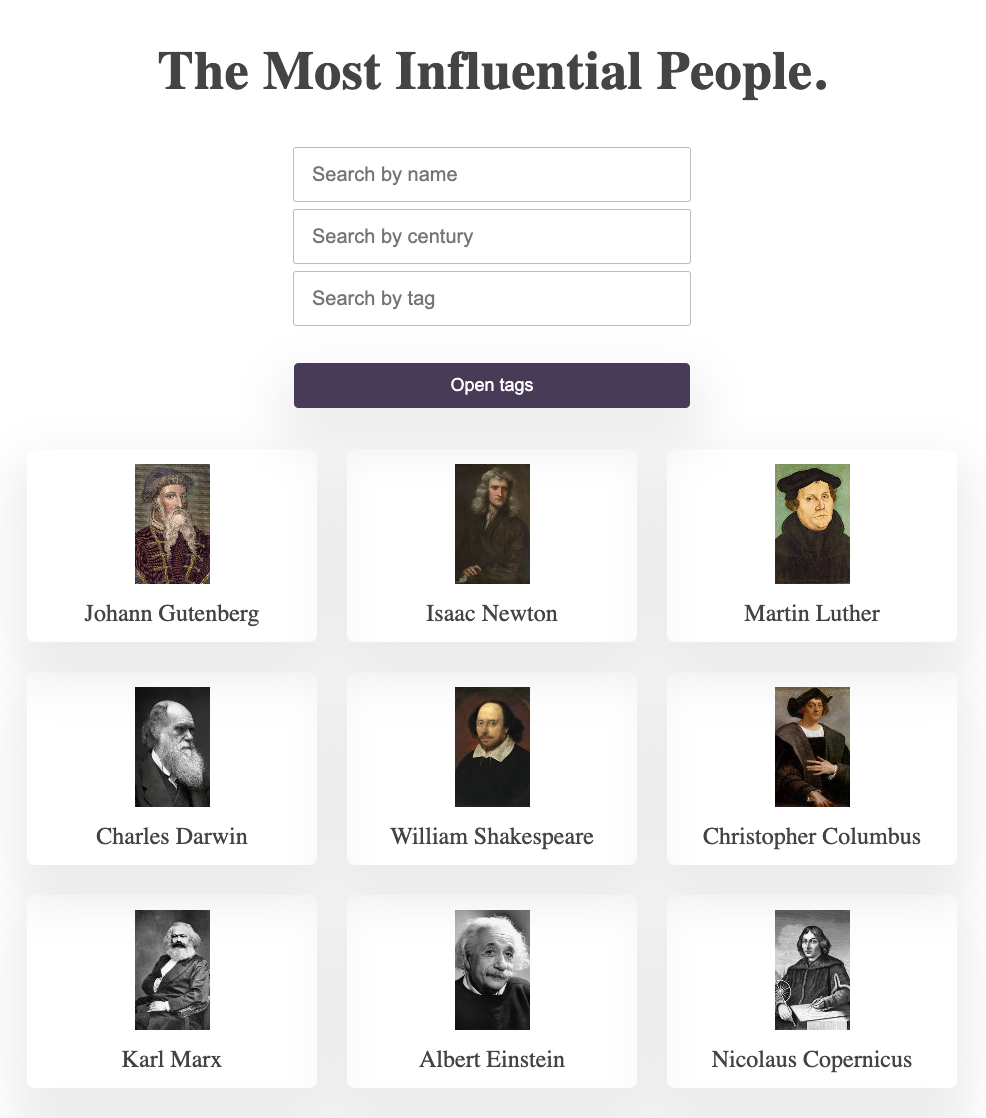Open Christopher Columbus's portrait
The width and height of the screenshot is (986, 1118).
click(x=811, y=746)
